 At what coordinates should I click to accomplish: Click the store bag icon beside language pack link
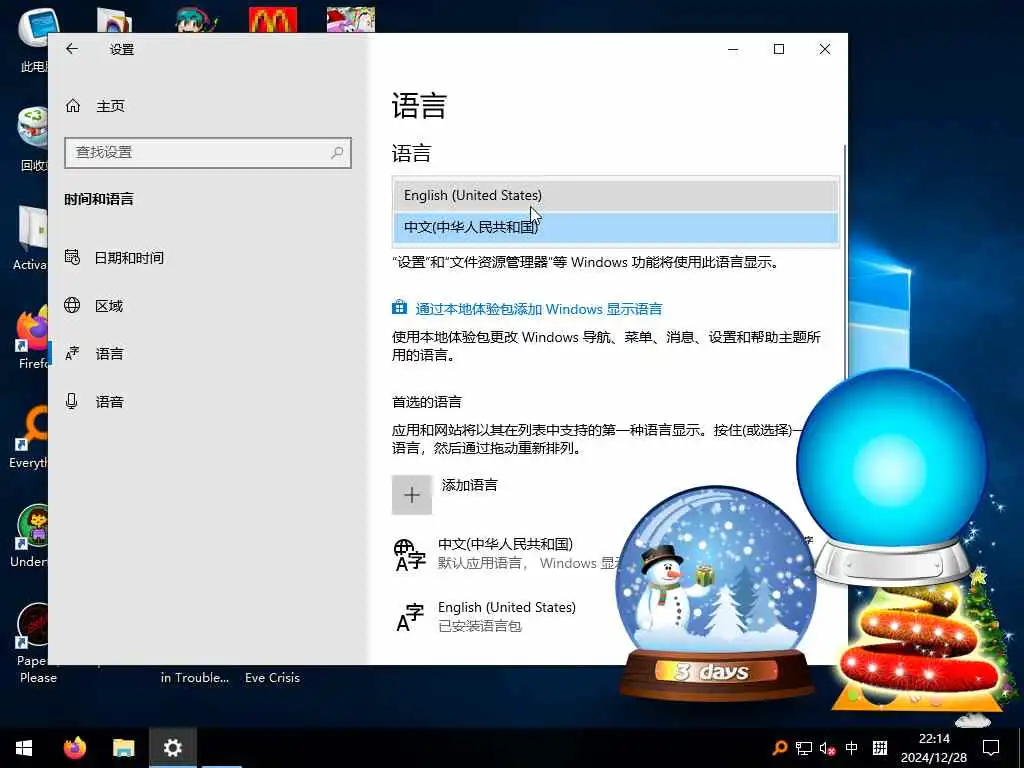[x=400, y=308]
